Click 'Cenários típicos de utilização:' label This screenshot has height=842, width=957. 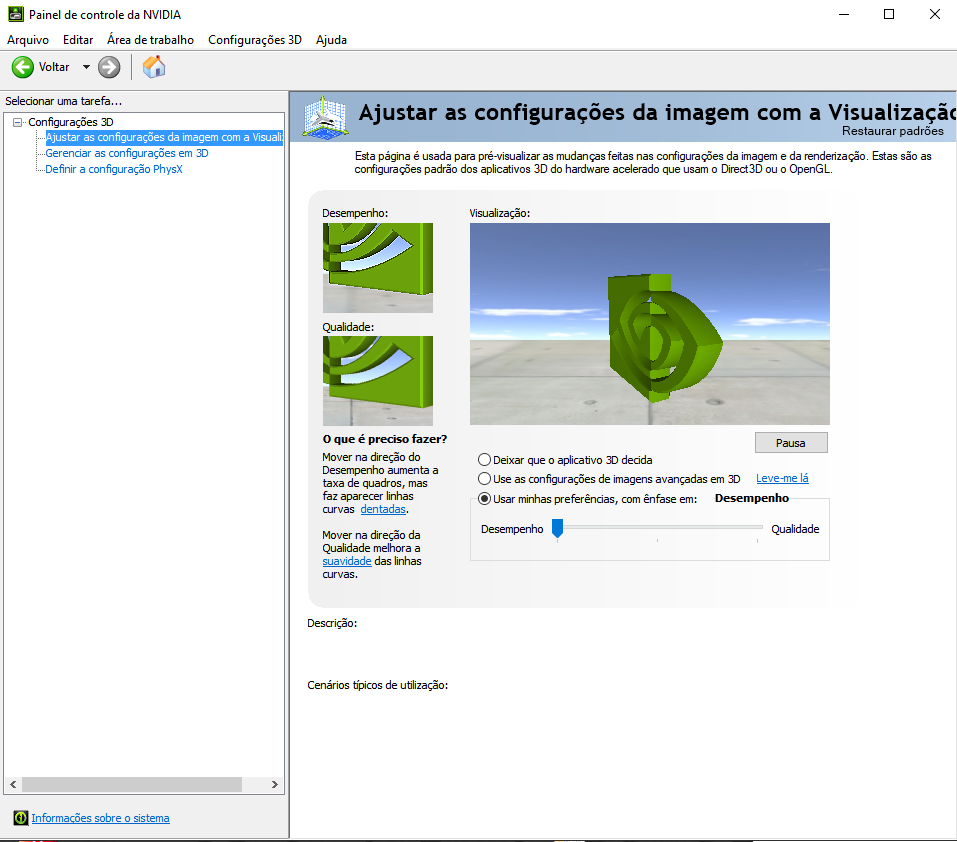378,685
